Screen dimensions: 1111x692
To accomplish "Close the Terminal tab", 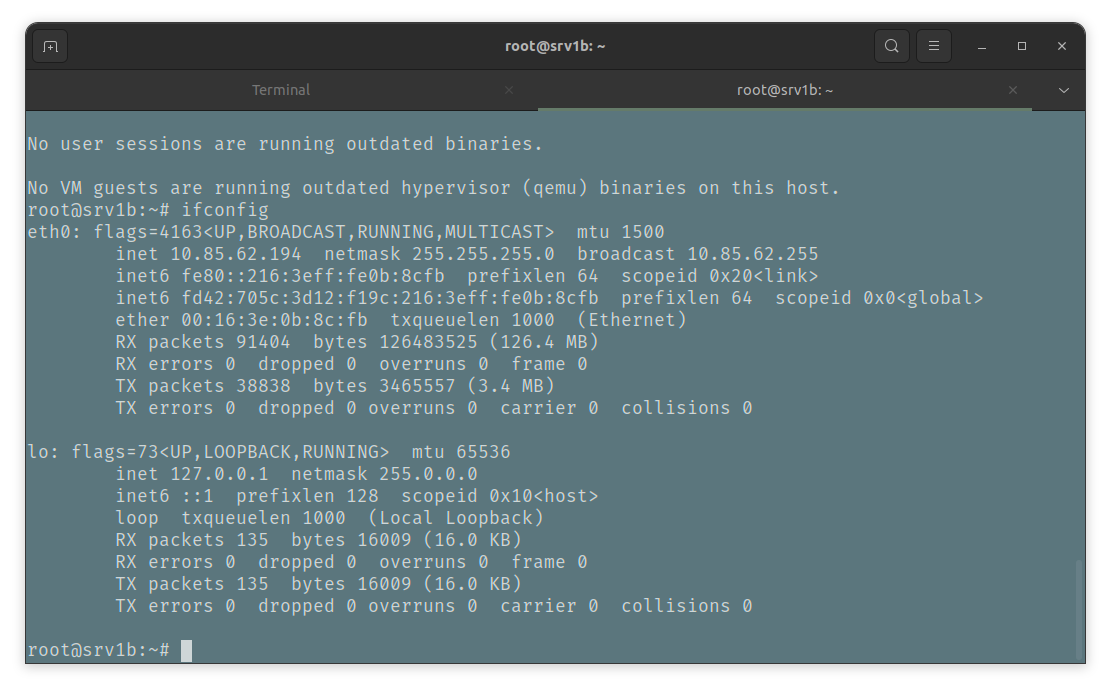I will tap(509, 90).
